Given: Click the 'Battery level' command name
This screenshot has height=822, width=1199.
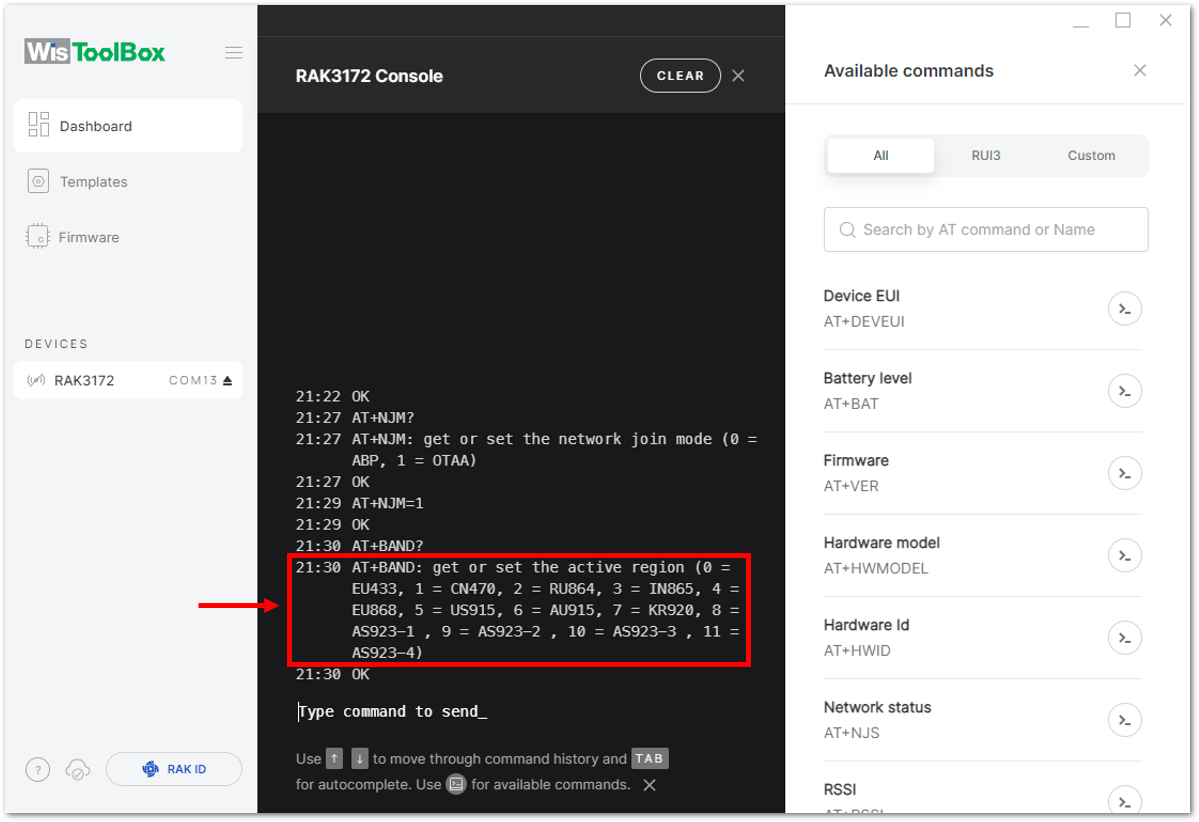Looking at the screenshot, I should (x=867, y=378).
